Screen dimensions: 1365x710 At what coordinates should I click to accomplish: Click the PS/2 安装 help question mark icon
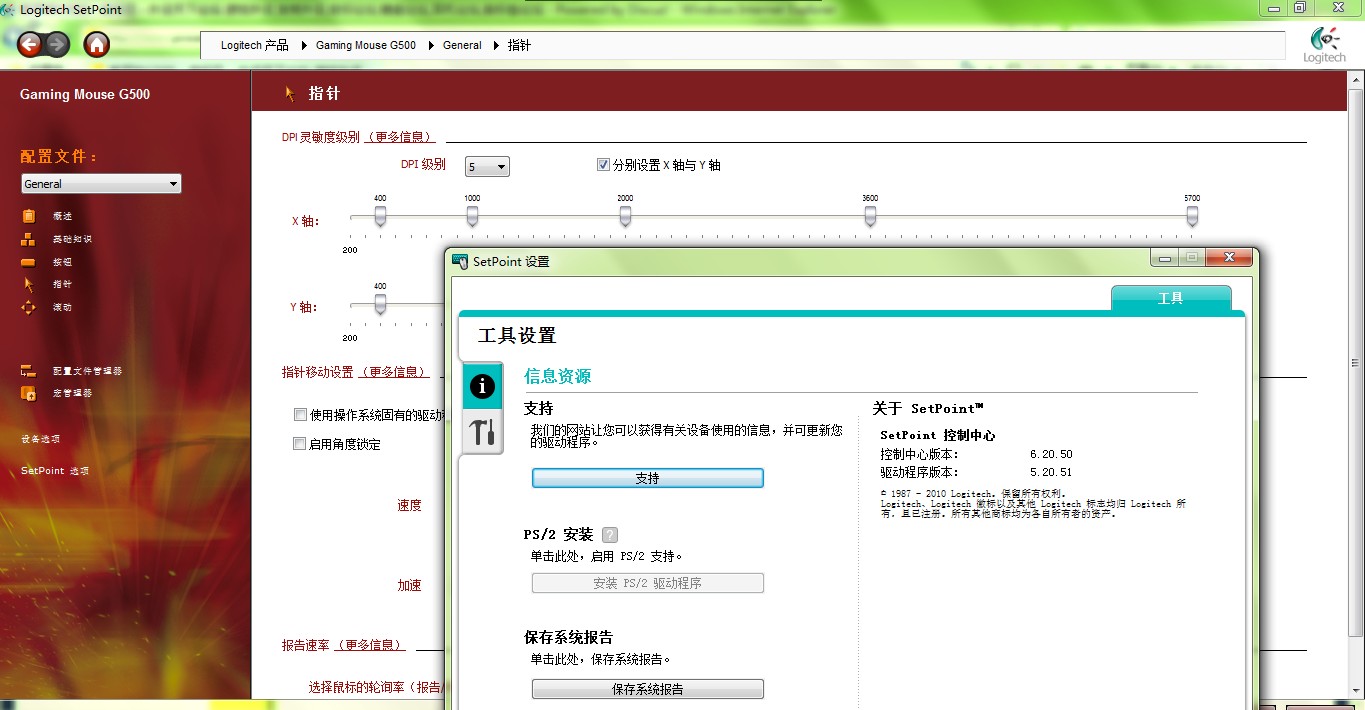pyautogui.click(x=610, y=535)
